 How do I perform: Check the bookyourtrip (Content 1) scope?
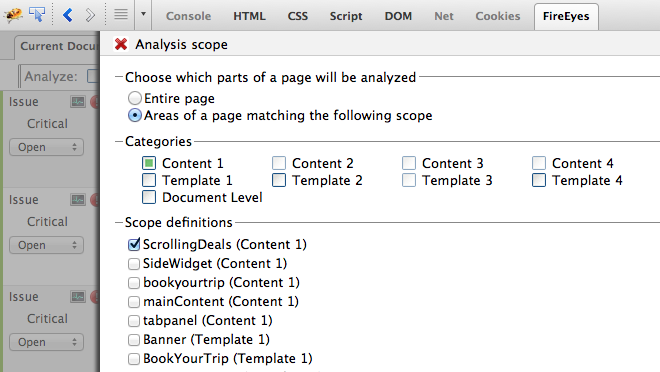click(x=134, y=283)
